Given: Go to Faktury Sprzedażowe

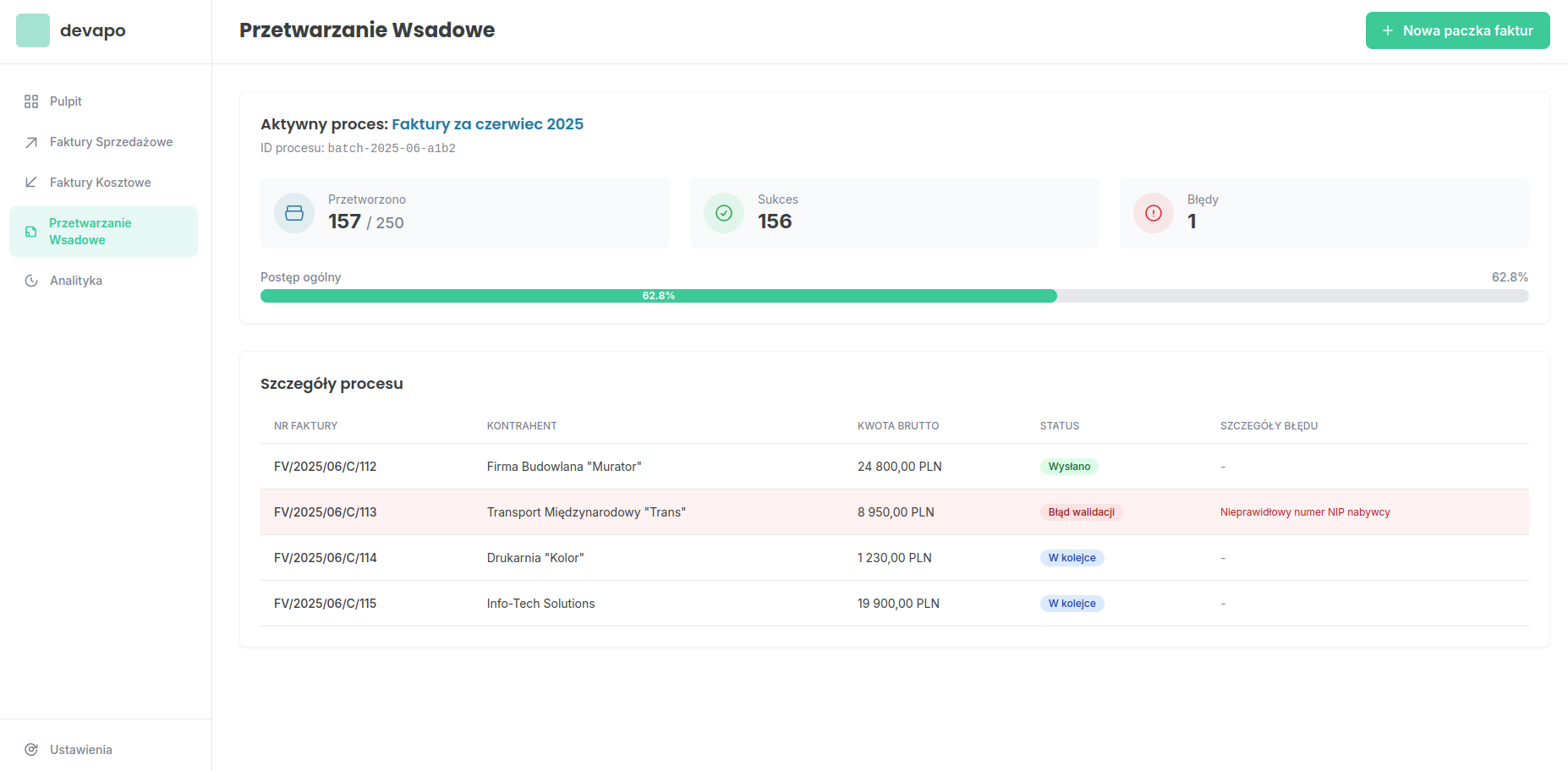Looking at the screenshot, I should coord(103,142).
